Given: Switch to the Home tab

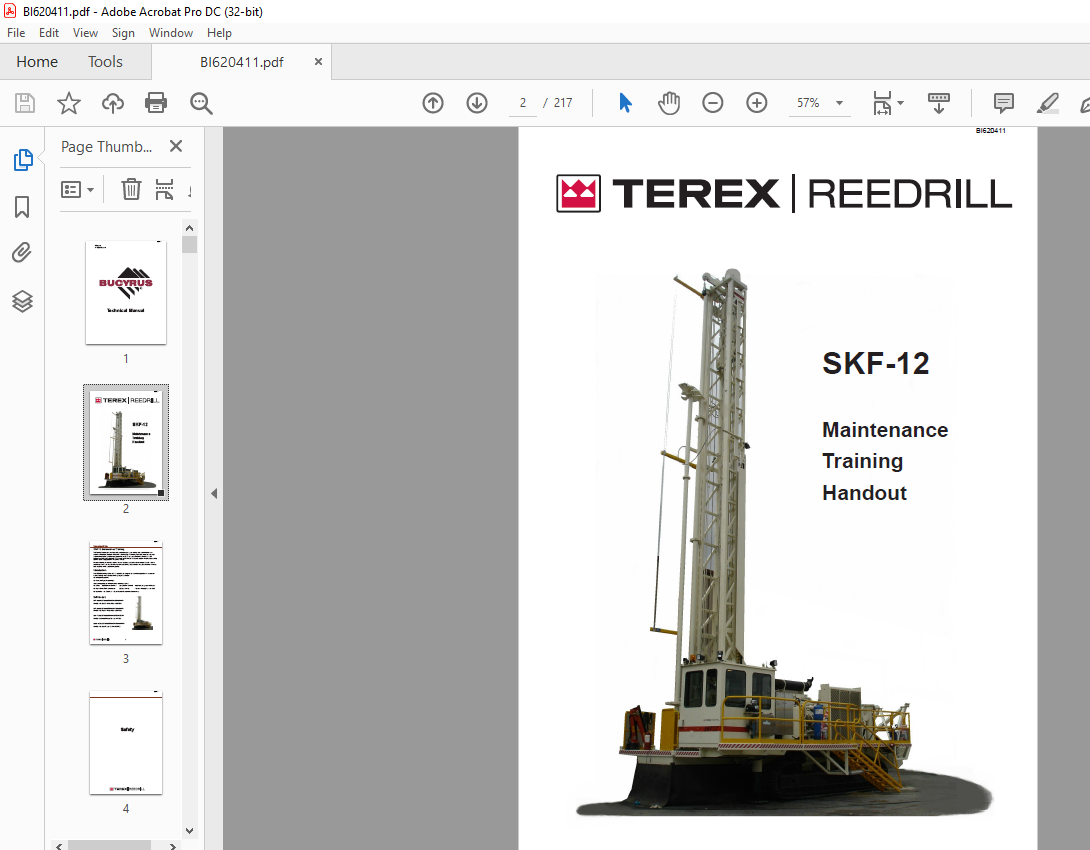Looking at the screenshot, I should point(37,62).
